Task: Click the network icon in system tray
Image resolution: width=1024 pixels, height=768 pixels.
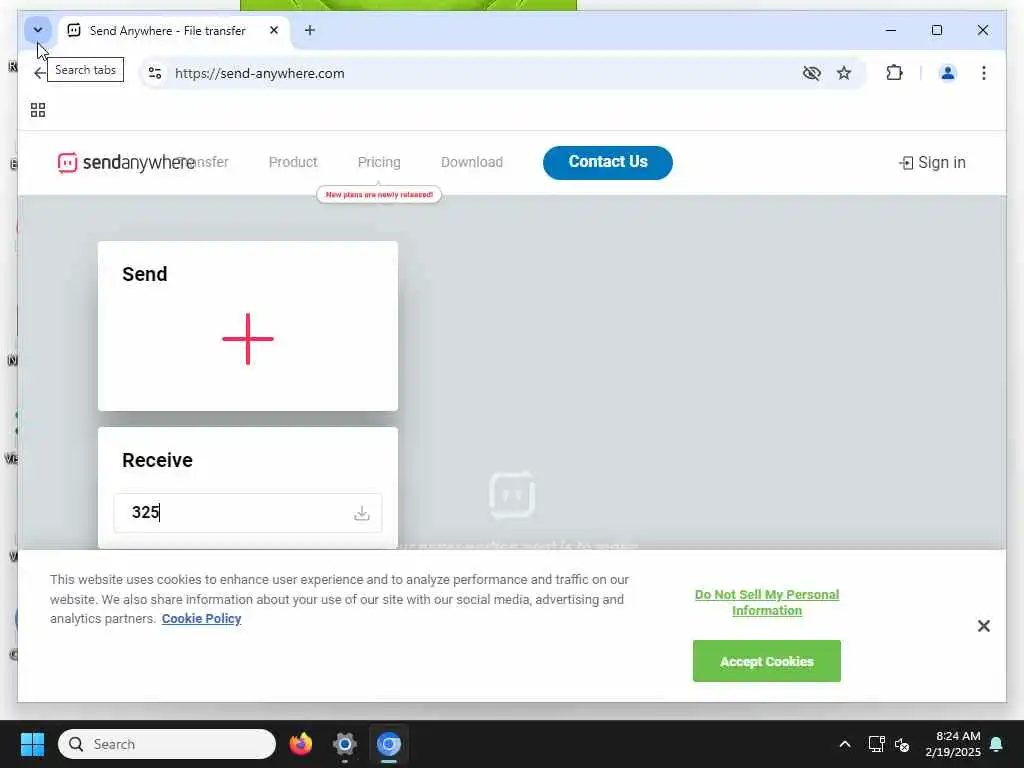Action: tap(876, 744)
